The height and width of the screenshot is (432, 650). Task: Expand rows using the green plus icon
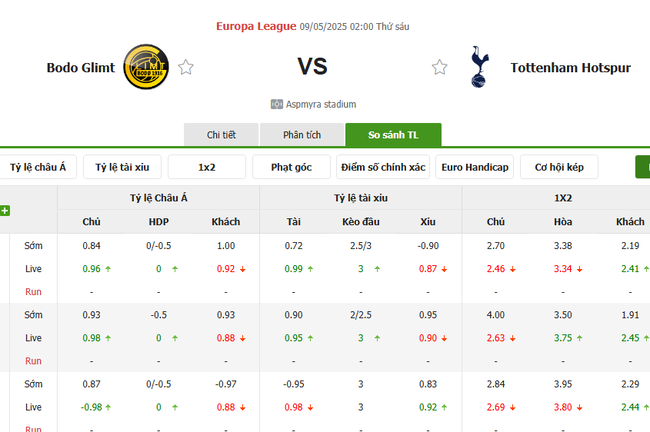[5, 211]
